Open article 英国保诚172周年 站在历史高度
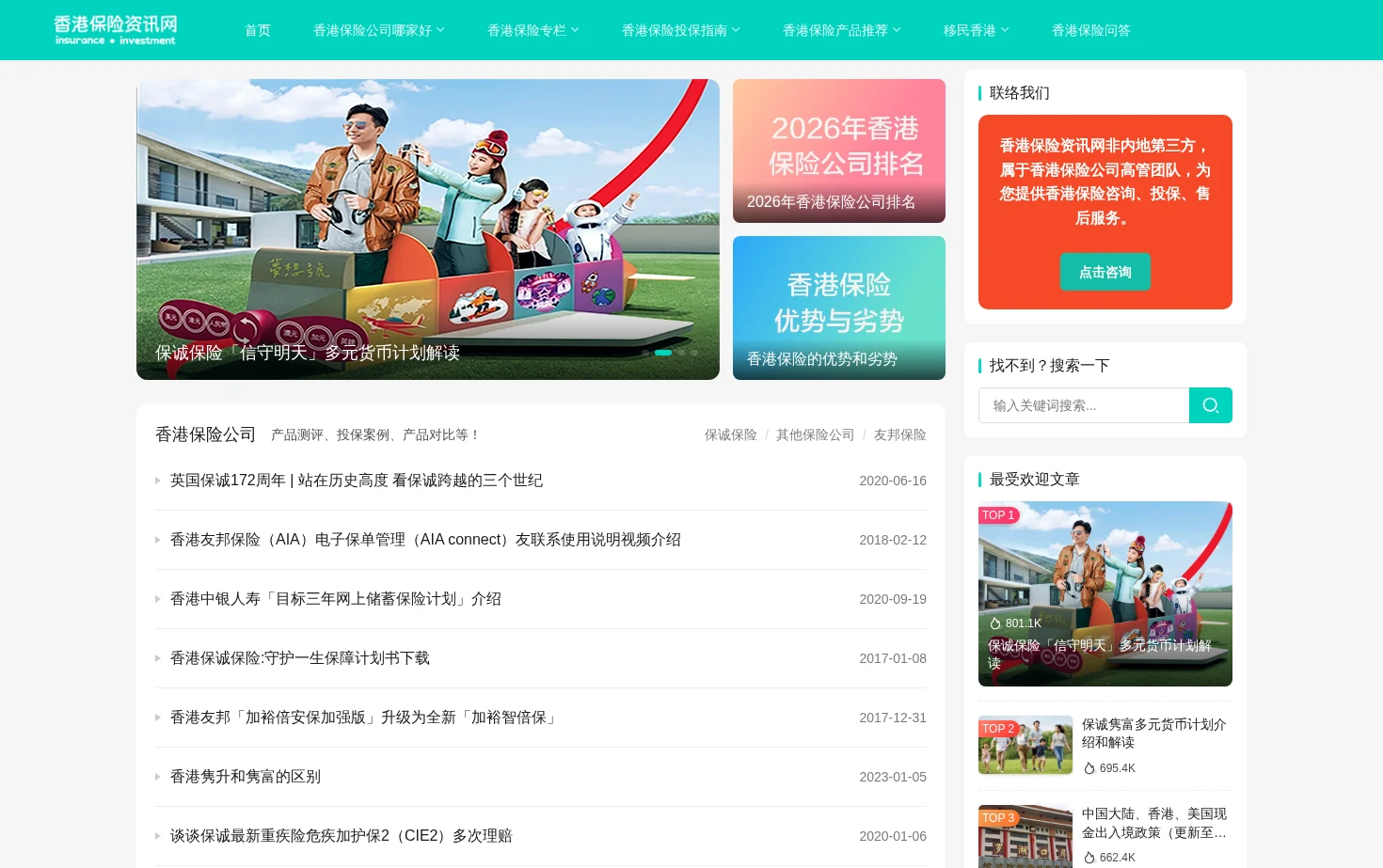The width and height of the screenshot is (1383, 868). tap(357, 481)
